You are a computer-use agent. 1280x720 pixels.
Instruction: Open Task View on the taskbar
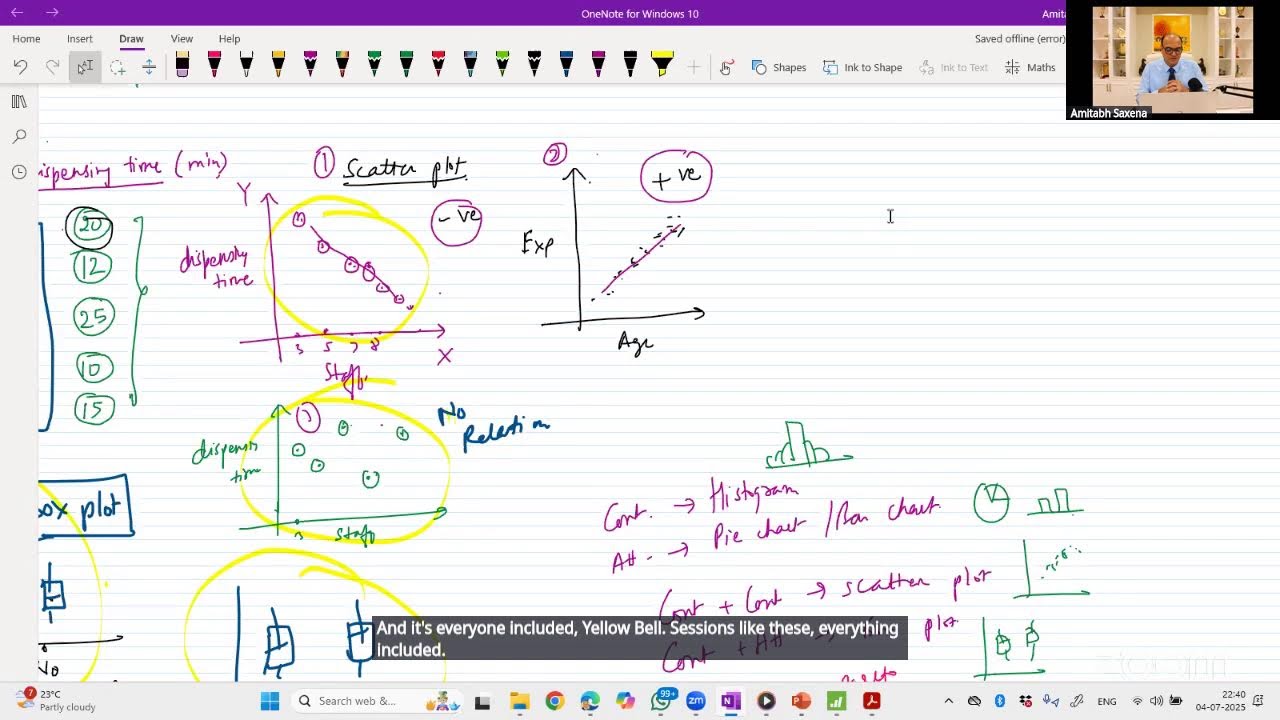coord(482,701)
